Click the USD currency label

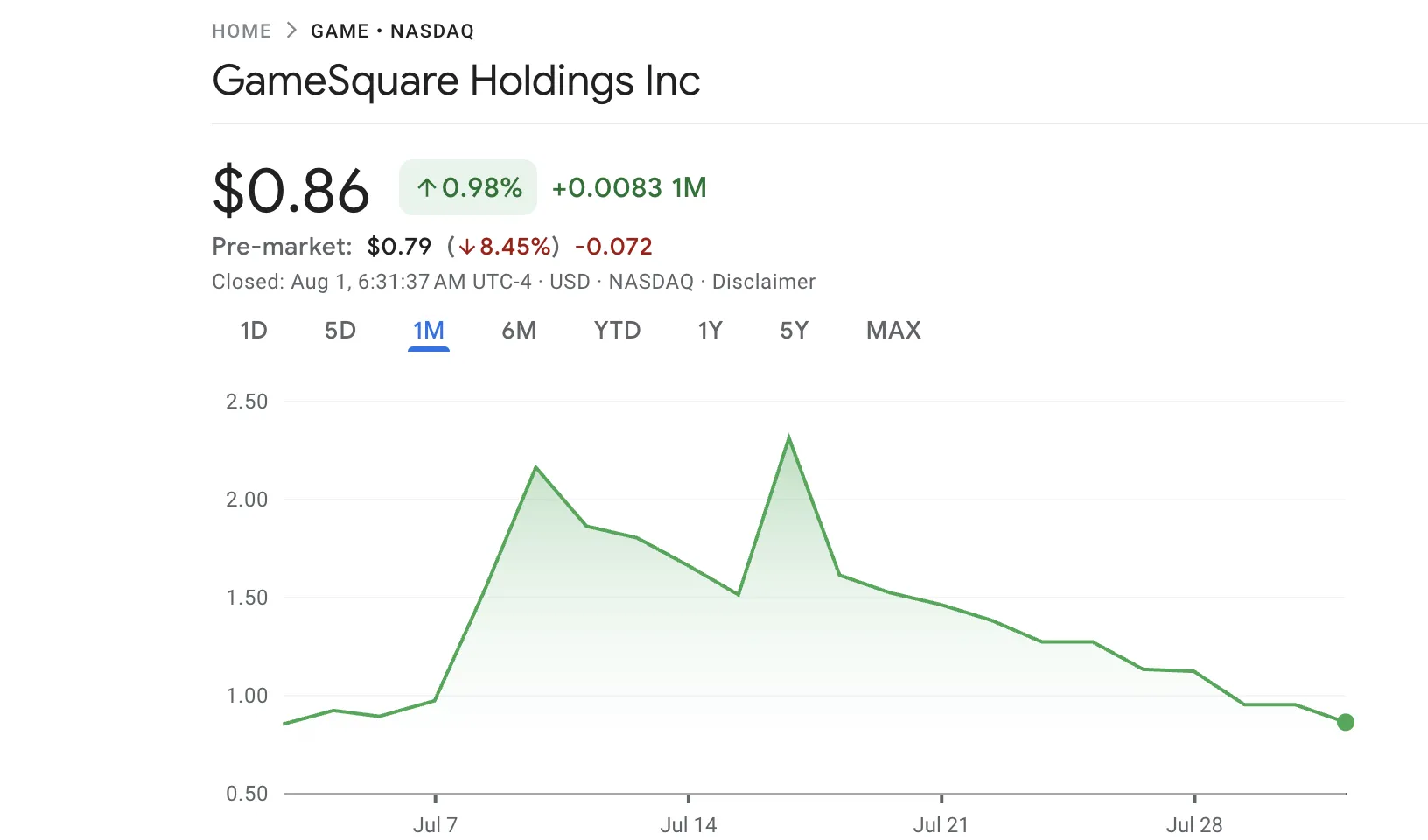coord(570,282)
